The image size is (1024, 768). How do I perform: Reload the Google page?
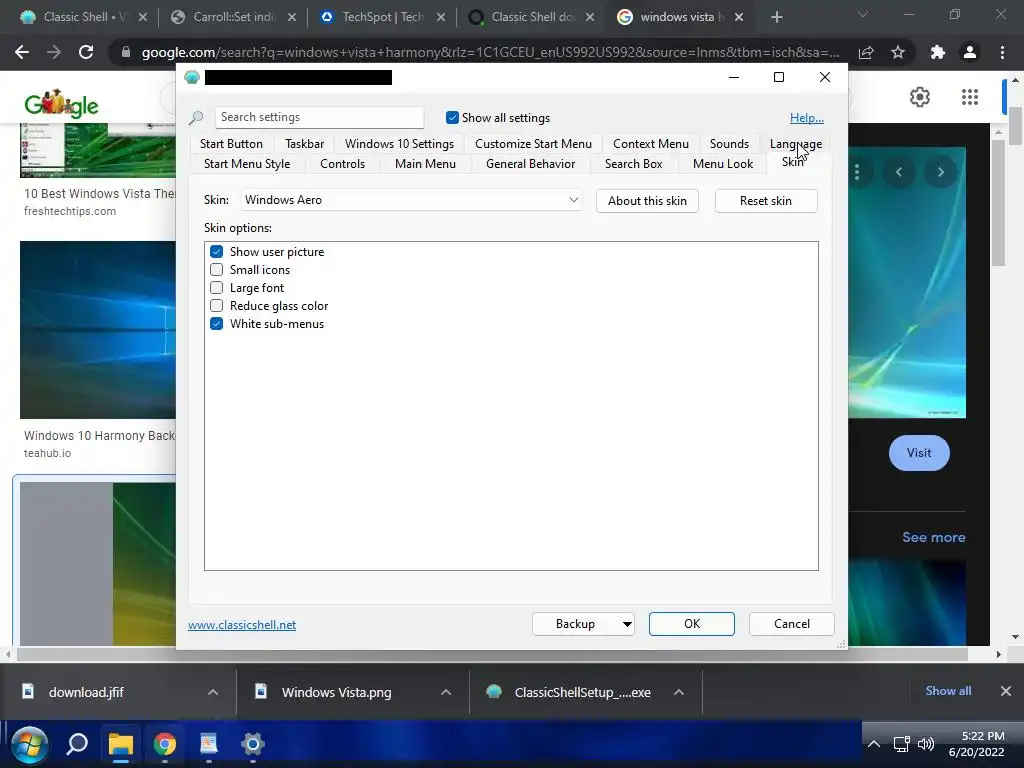[86, 52]
